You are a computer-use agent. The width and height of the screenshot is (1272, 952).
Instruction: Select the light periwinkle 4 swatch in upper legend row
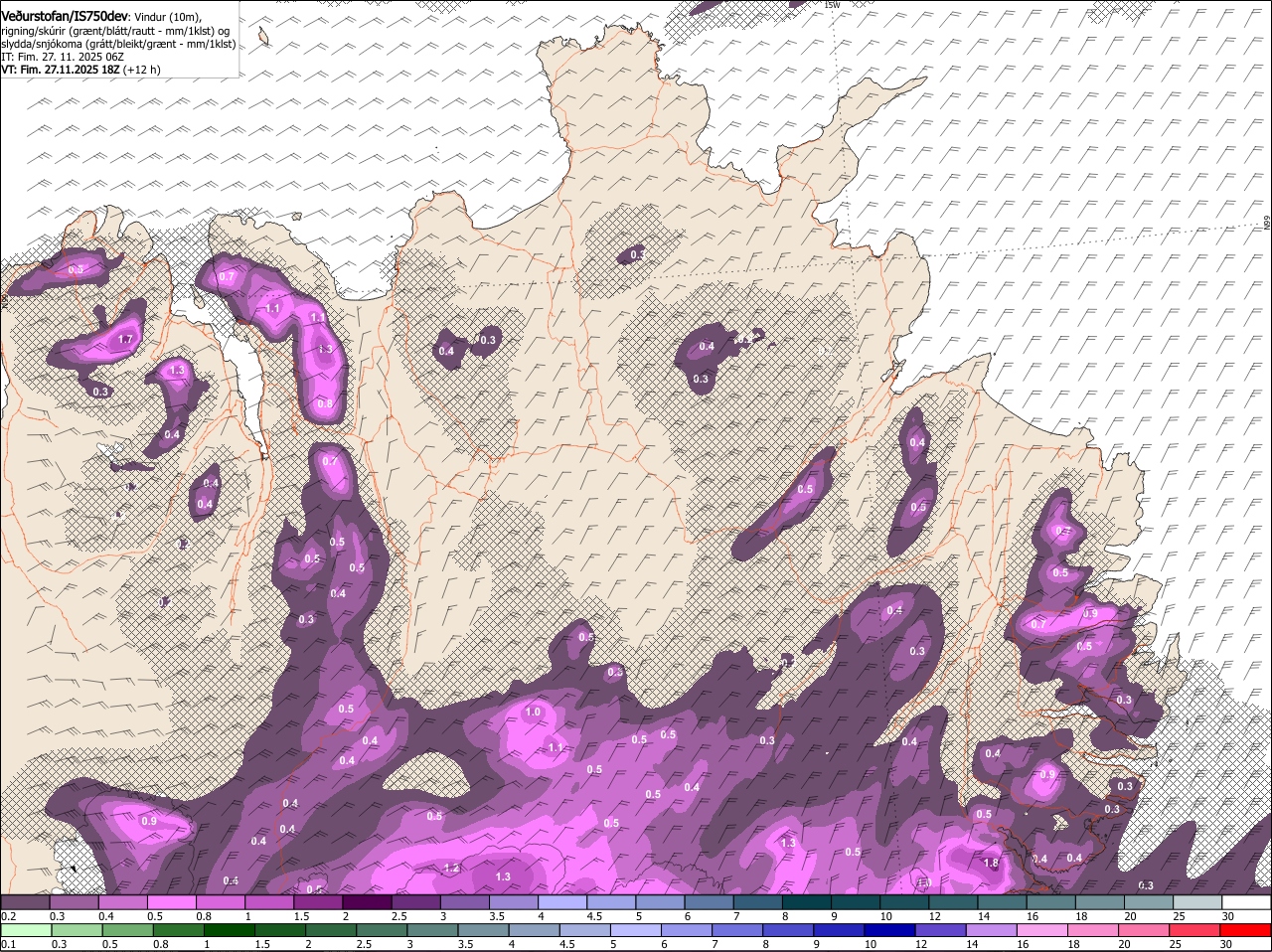coord(562,901)
